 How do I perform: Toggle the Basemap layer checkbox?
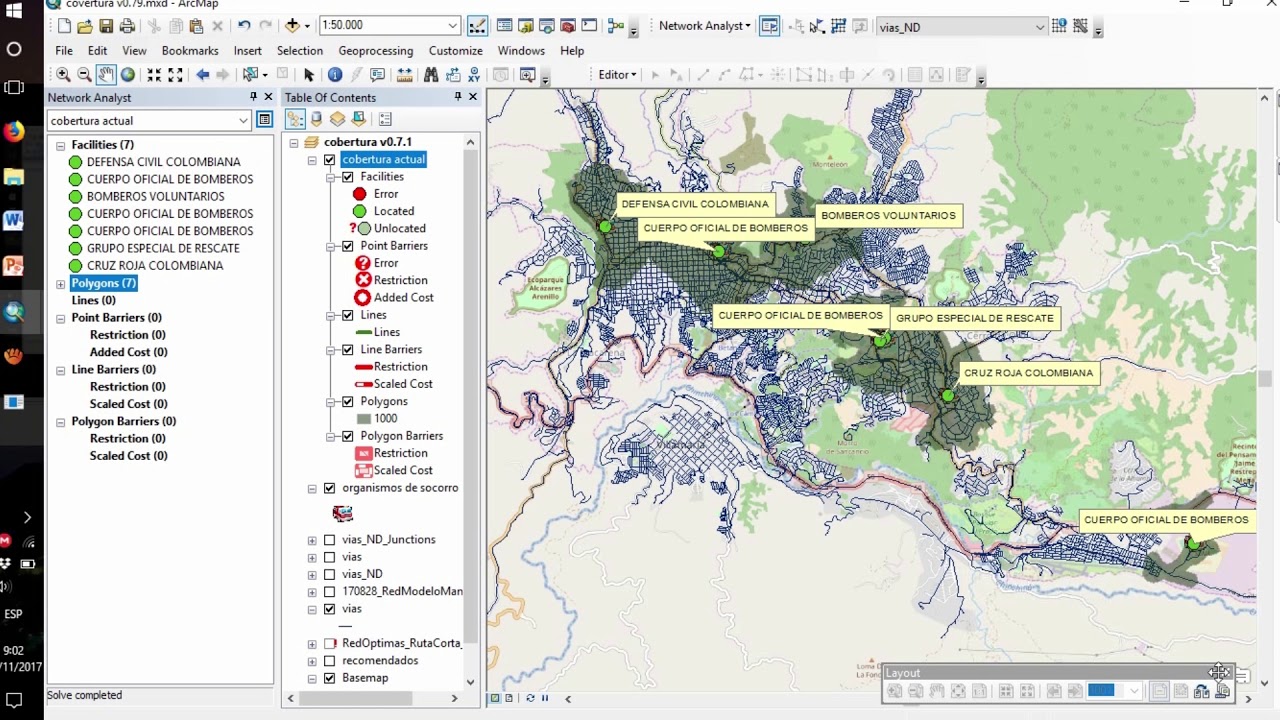click(x=330, y=678)
